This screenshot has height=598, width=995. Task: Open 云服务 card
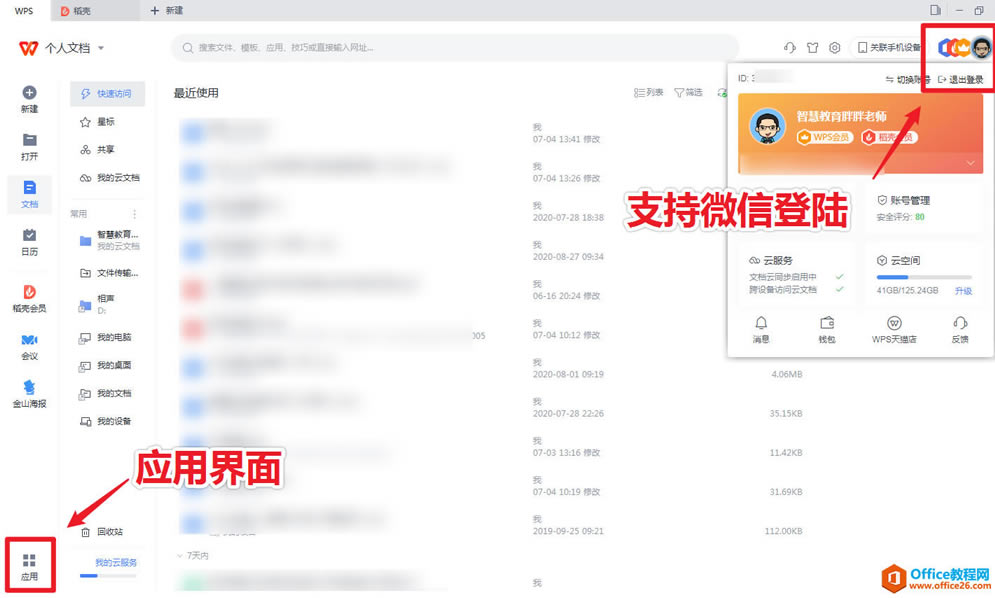click(x=796, y=274)
